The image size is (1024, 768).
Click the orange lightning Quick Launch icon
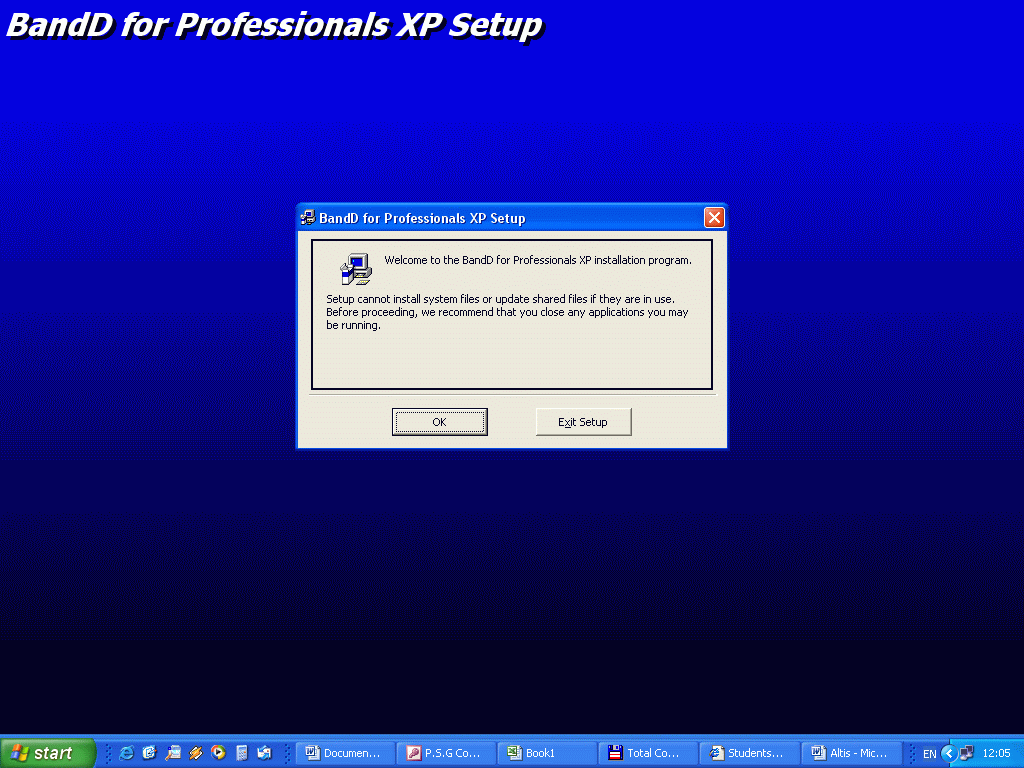click(x=195, y=753)
